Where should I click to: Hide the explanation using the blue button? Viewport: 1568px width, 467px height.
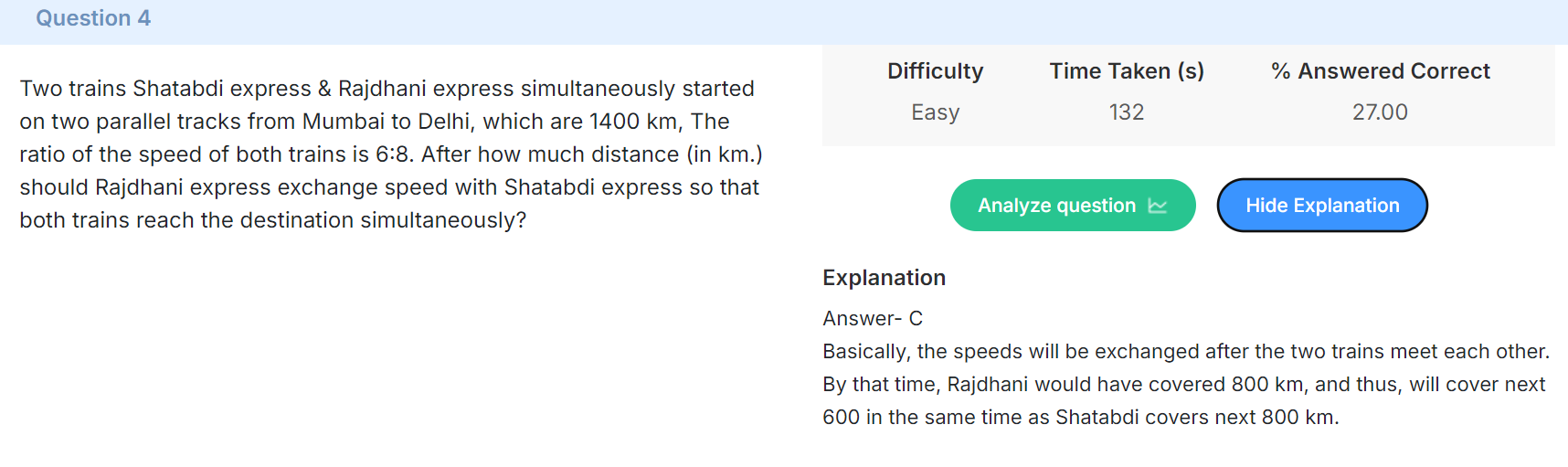point(1322,206)
